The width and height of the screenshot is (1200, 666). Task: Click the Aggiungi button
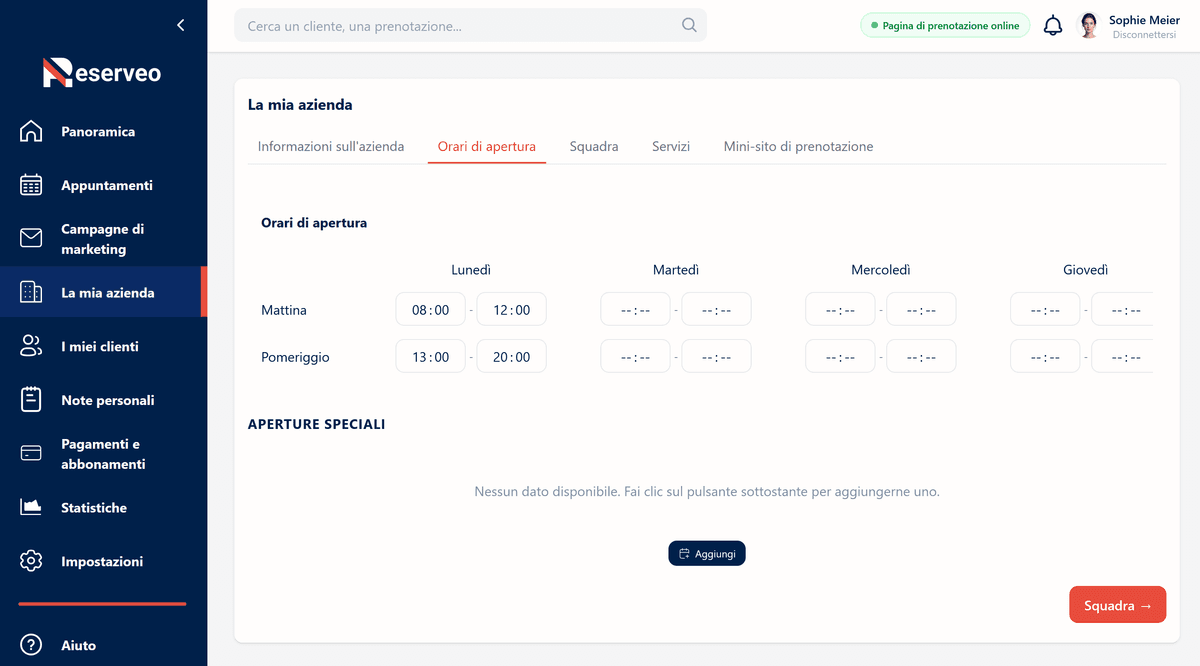tap(707, 553)
